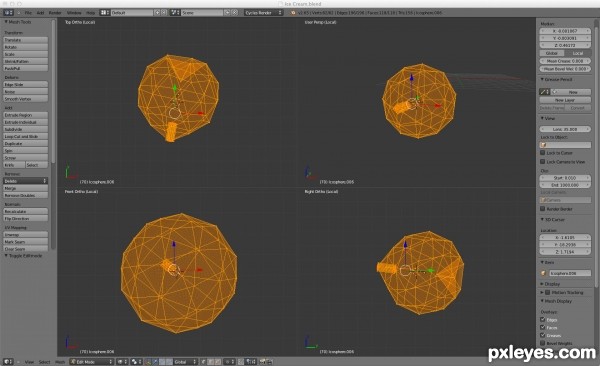The height and width of the screenshot is (366, 600).
Task: Uncheck the Edges overlay checkbox
Action: pos(543,319)
